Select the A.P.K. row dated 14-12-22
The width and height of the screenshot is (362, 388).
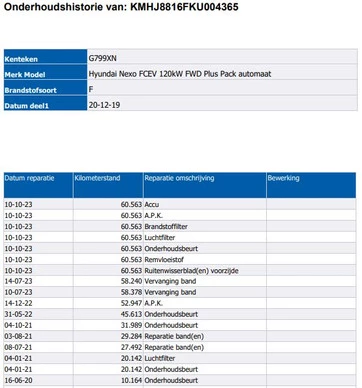(180, 303)
